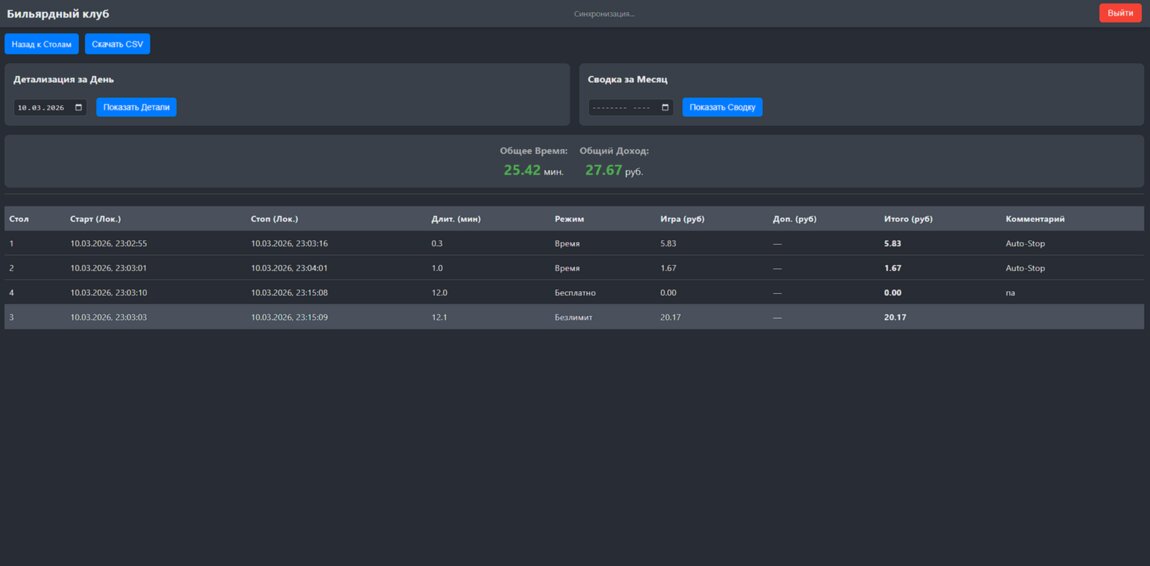Click the red Выйти logout button
The image size is (1150, 566).
pyautogui.click(x=1120, y=13)
